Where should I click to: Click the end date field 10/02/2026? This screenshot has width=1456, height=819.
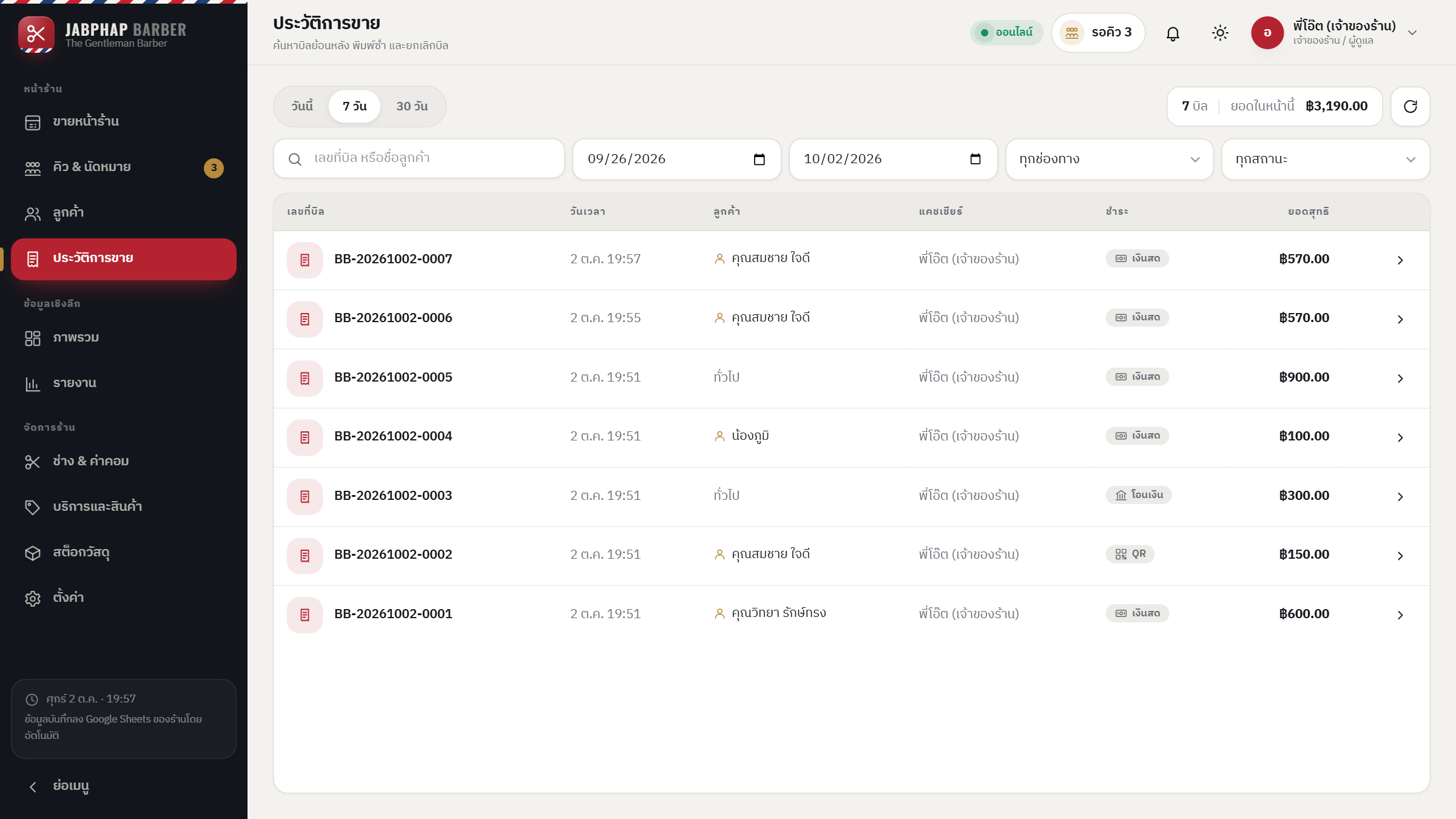click(893, 160)
